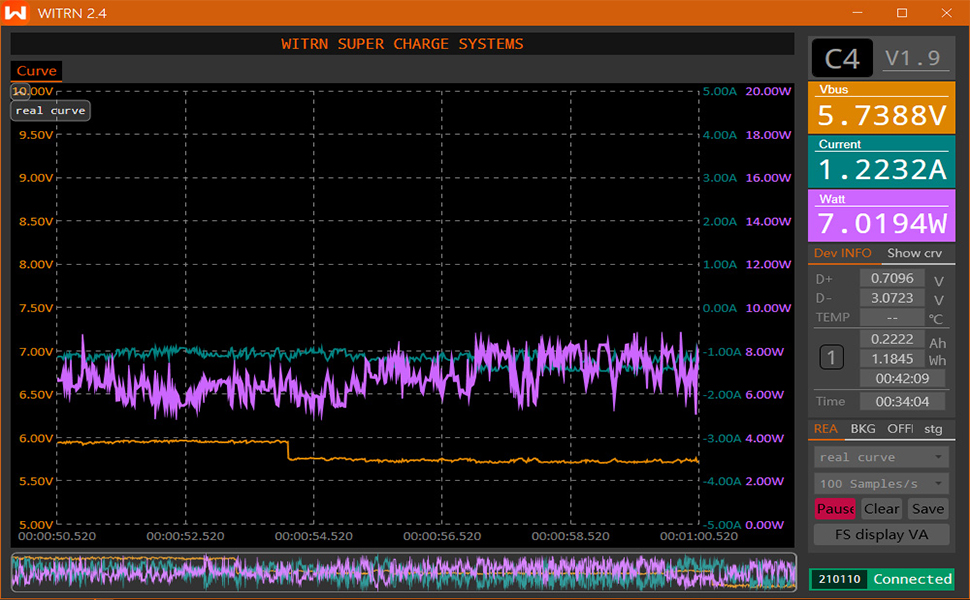This screenshot has width=970, height=600.
Task: Toggle the real curve legend on chart
Action: 51,111
